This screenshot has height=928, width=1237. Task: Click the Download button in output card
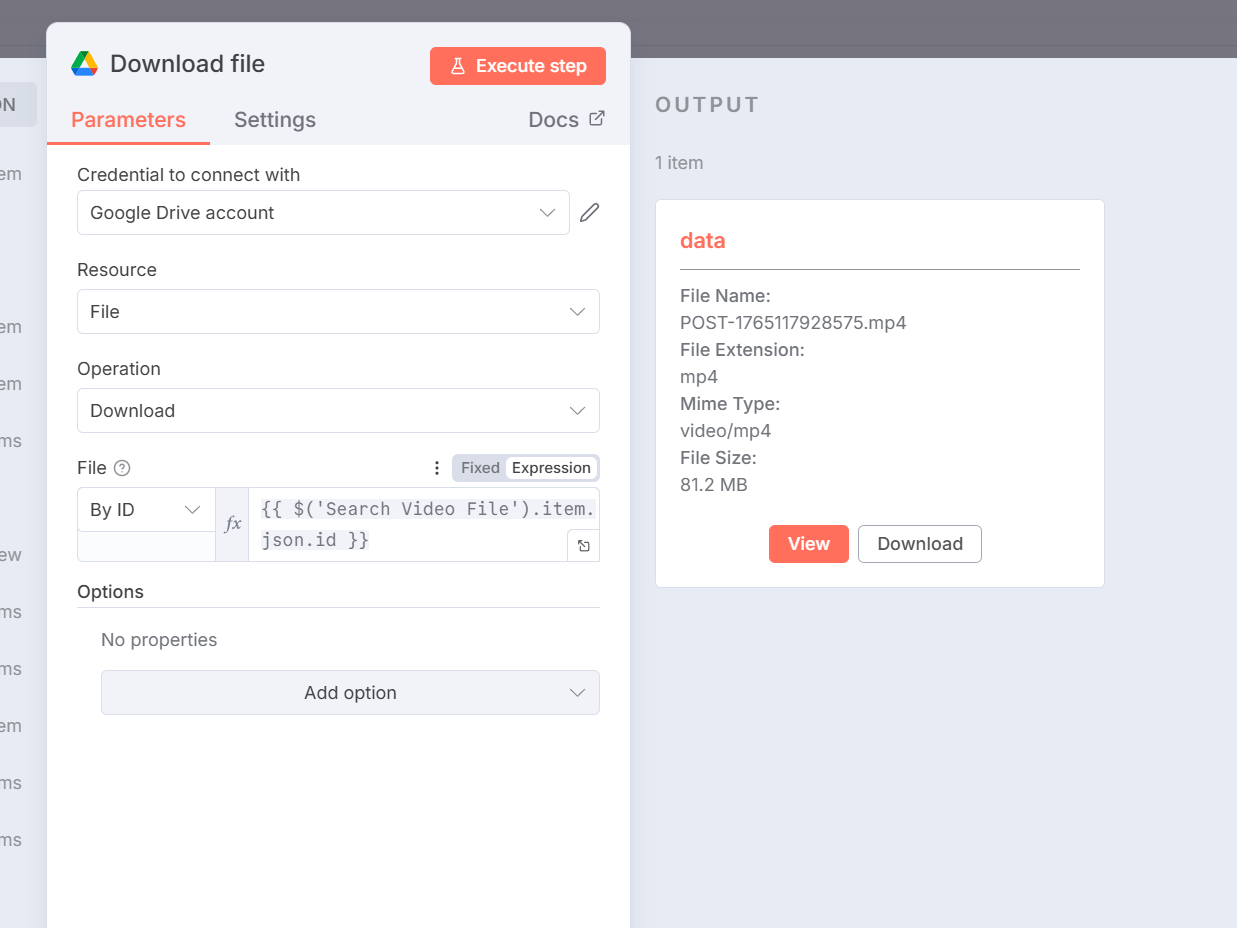[x=920, y=544]
